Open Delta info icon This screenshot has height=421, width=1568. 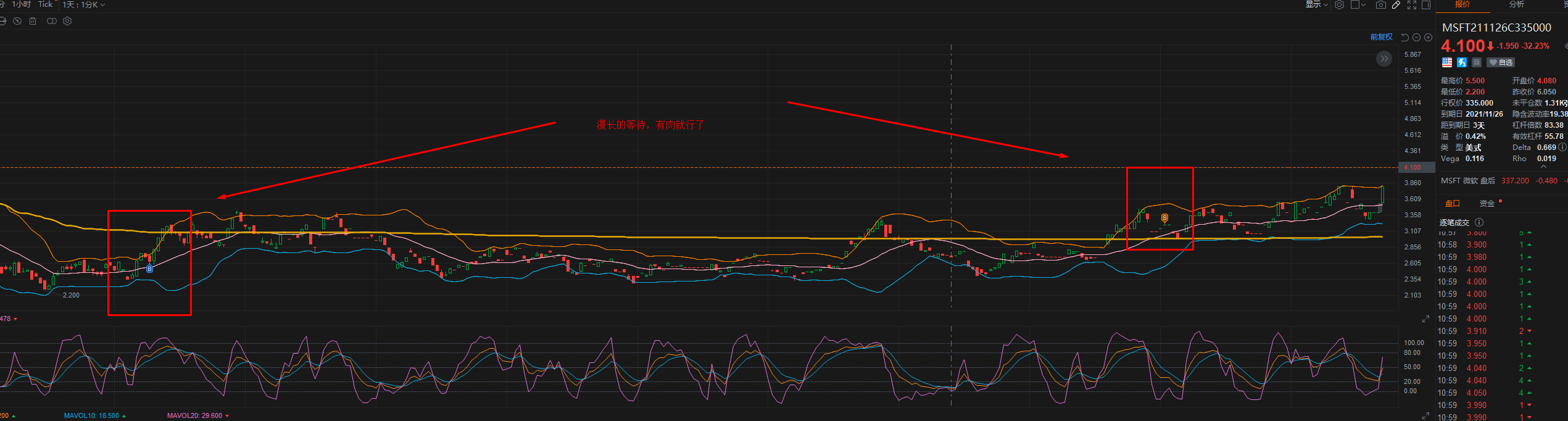pos(1562,147)
